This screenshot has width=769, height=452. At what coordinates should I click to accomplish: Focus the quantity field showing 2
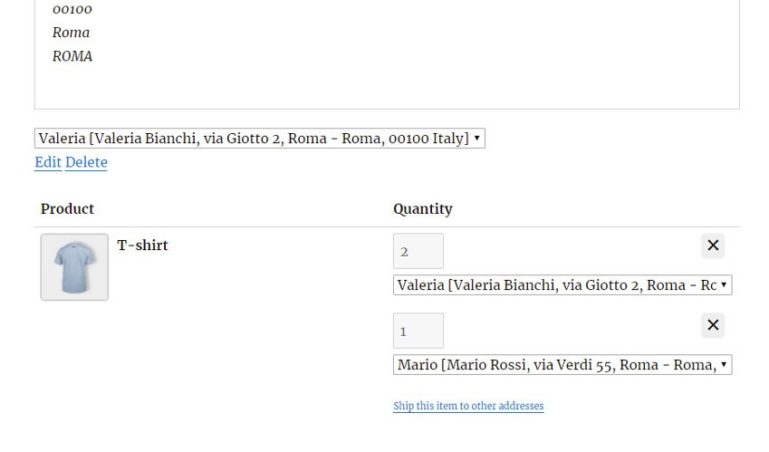tap(418, 251)
